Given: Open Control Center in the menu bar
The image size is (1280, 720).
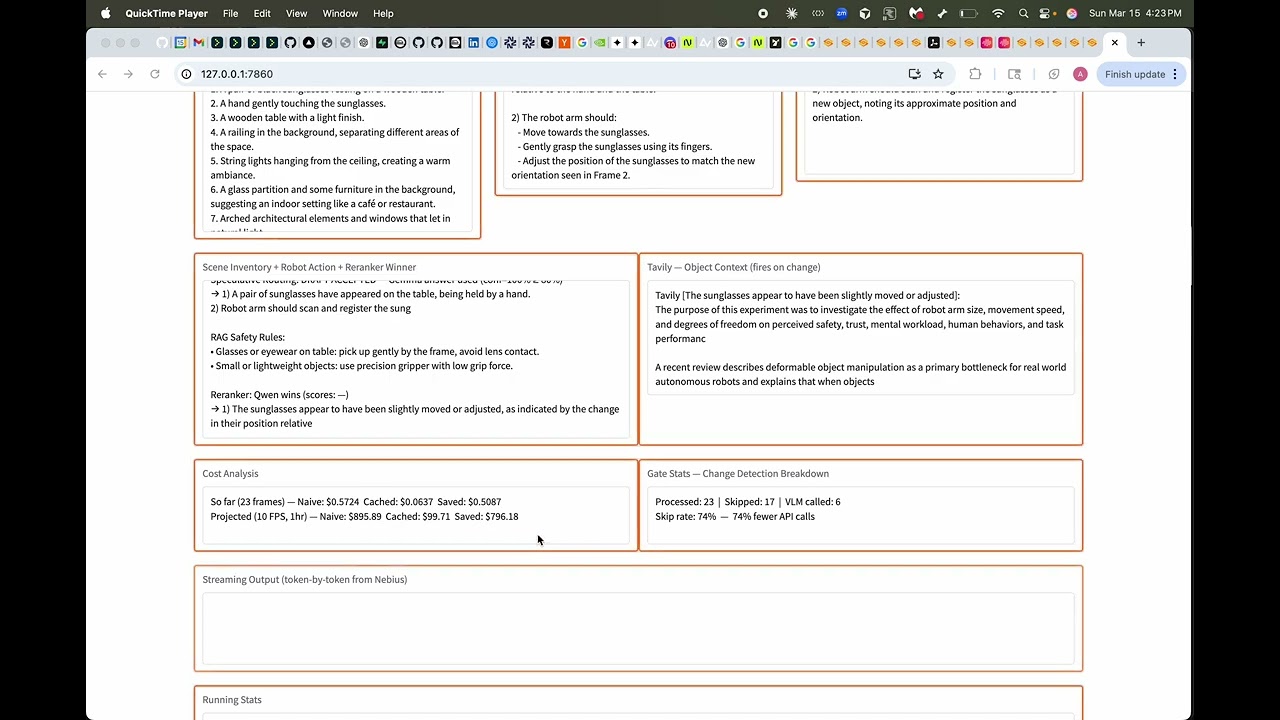Looking at the screenshot, I should click(x=1047, y=13).
